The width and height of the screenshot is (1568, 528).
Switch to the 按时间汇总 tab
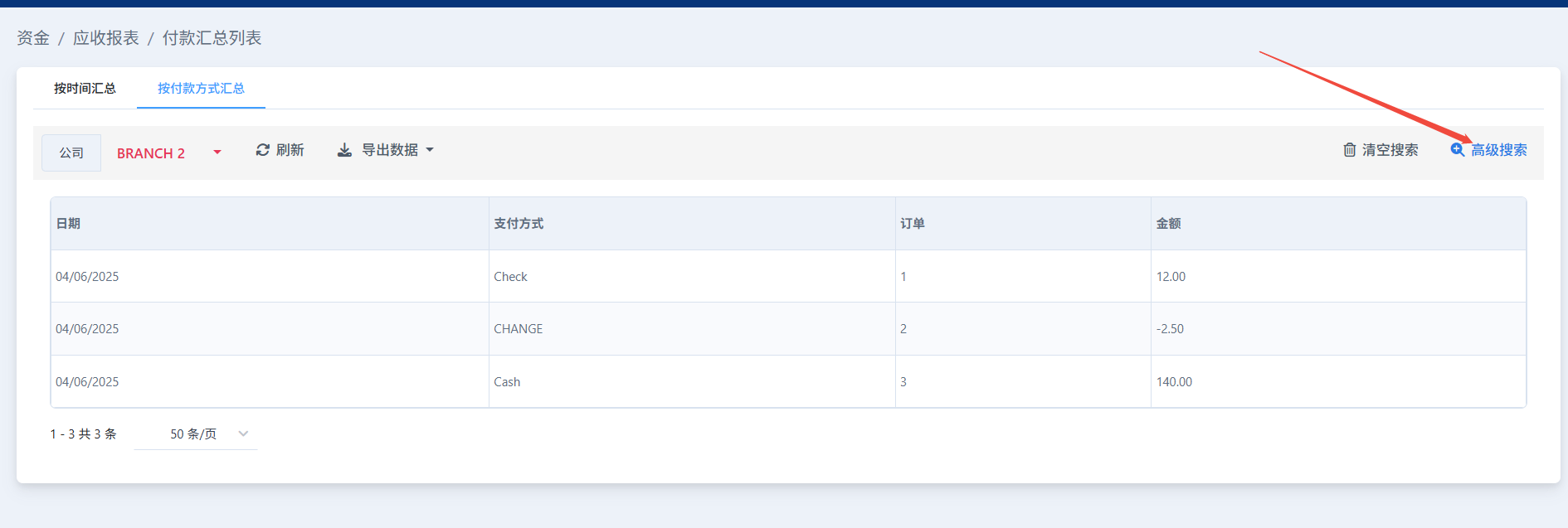(85, 89)
